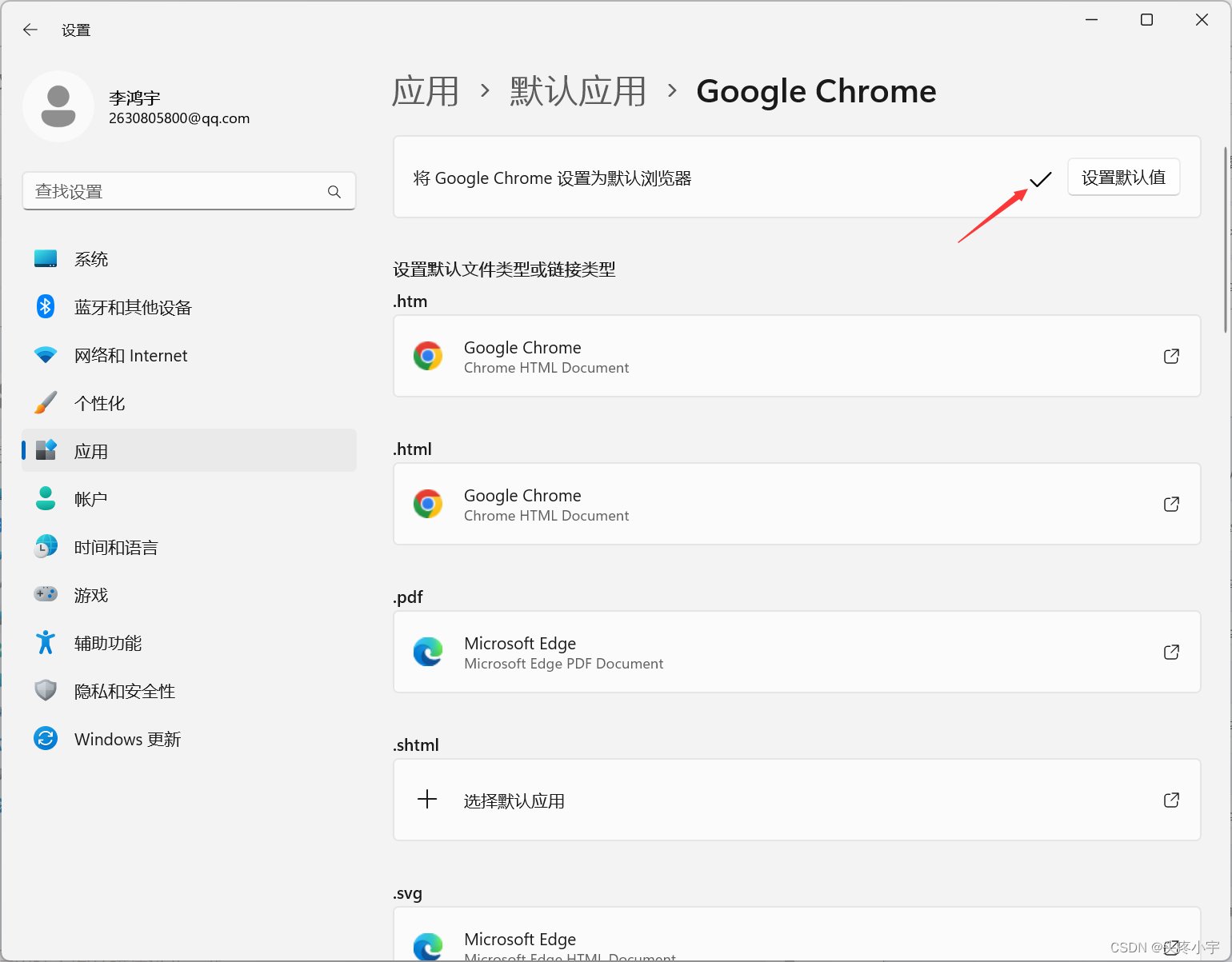
Task: Click Microsoft Edge PDF Document text
Action: [563, 664]
